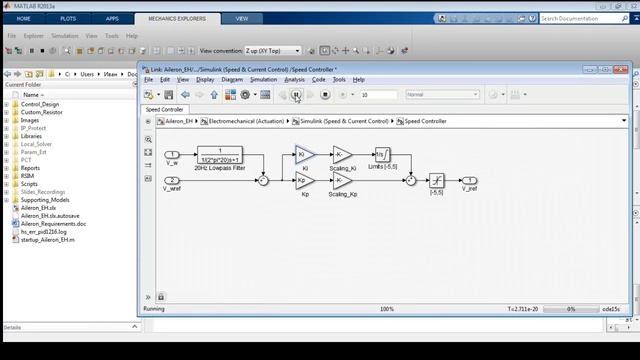Select Aileron_Requirements.doc file
Viewport: 640px width, 360px height.
[53, 224]
